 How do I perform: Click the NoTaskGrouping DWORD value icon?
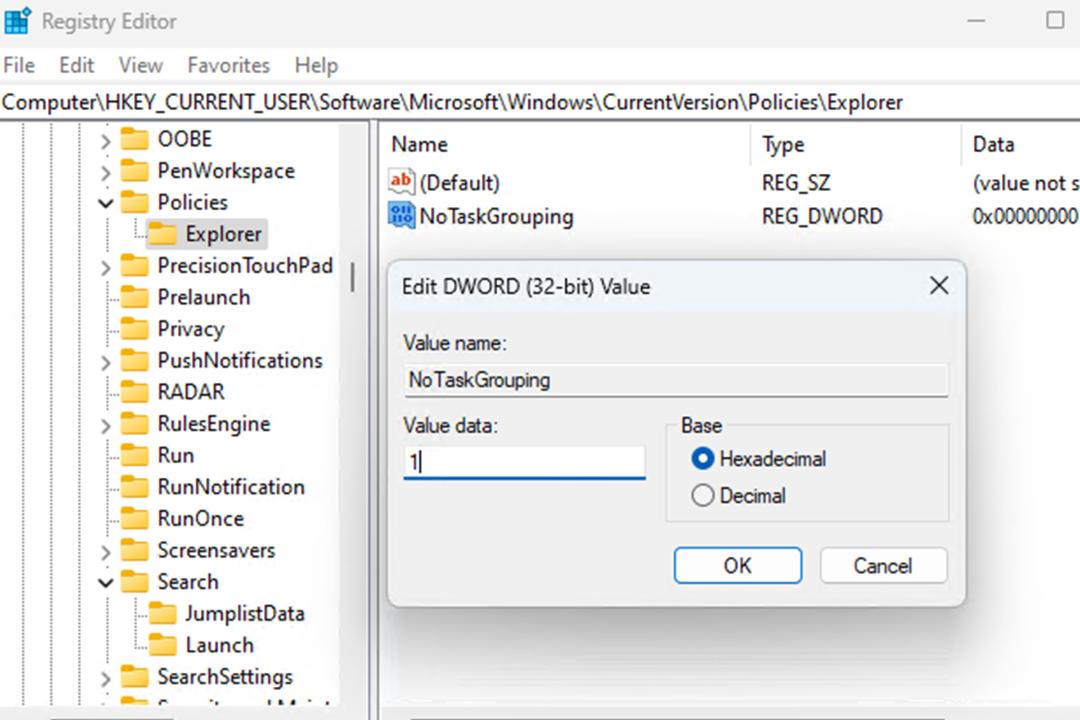click(x=402, y=216)
